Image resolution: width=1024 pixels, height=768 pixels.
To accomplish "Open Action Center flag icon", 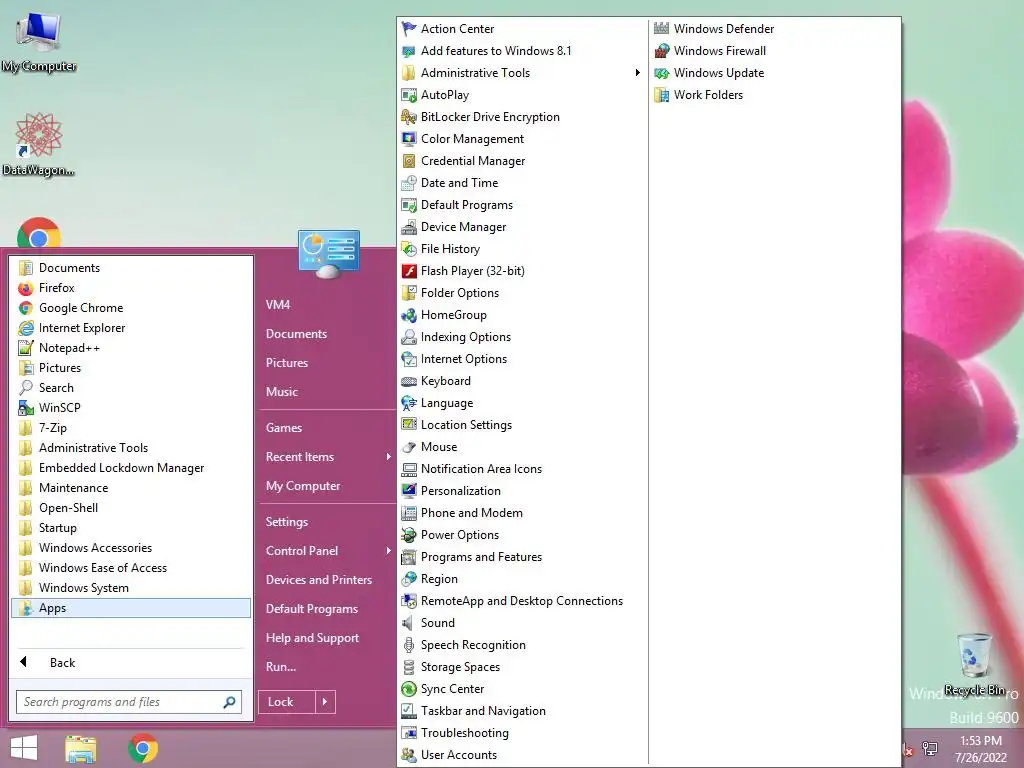I will pos(409,29).
